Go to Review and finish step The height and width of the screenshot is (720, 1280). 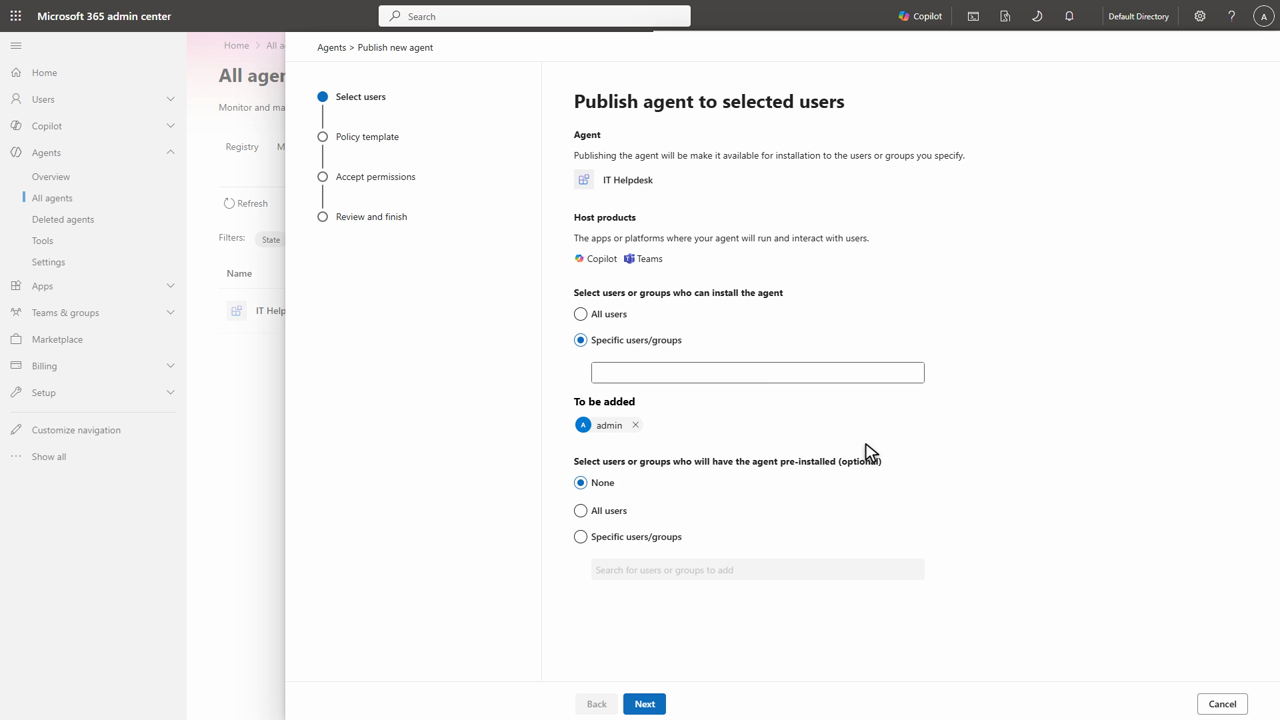click(371, 217)
